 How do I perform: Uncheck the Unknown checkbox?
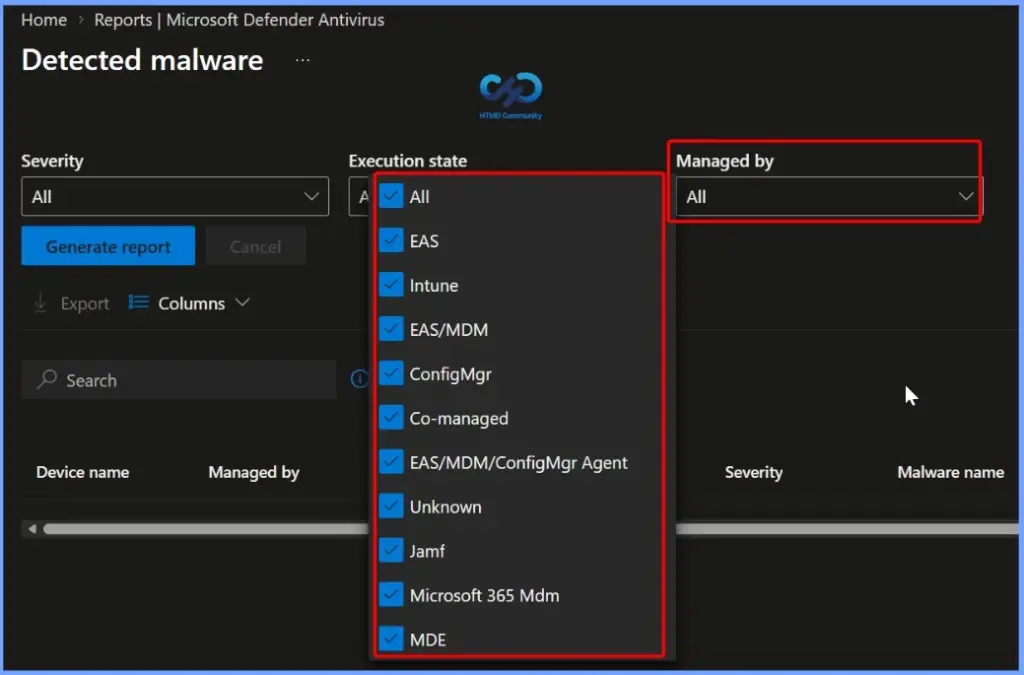point(391,507)
